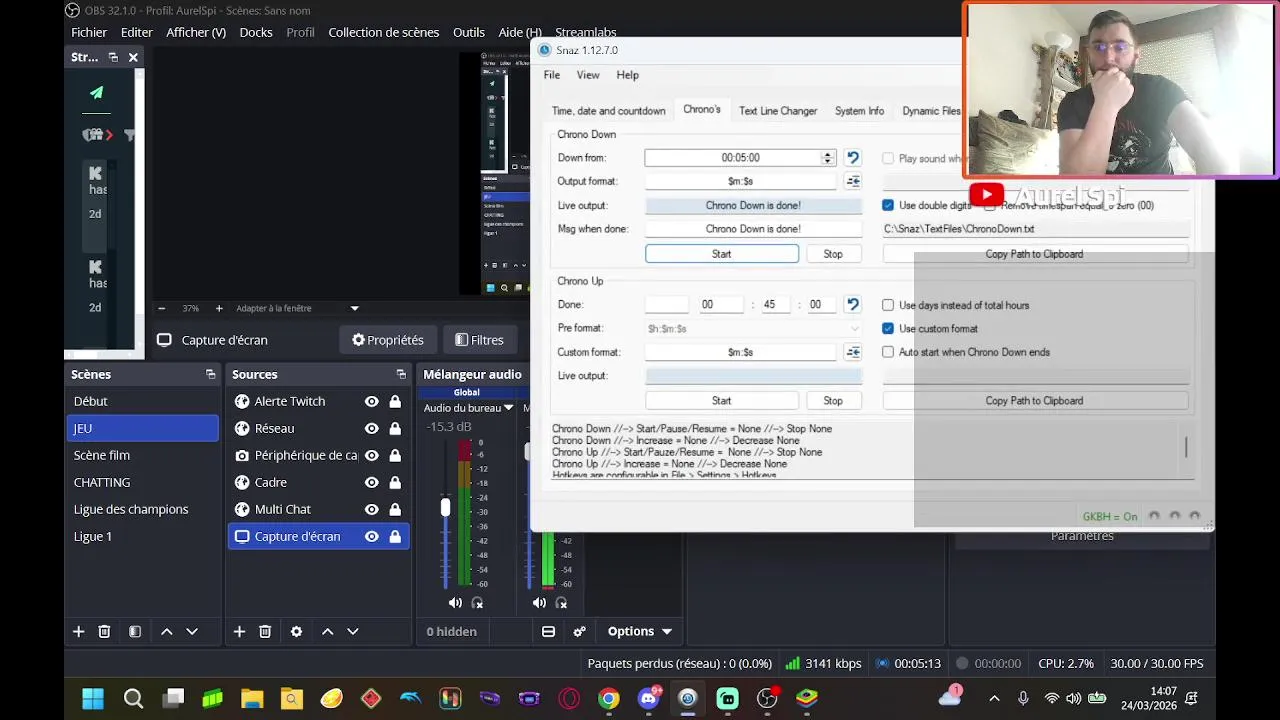Open Google Chrome from the taskbar
The image size is (1280, 720).
coord(609,698)
